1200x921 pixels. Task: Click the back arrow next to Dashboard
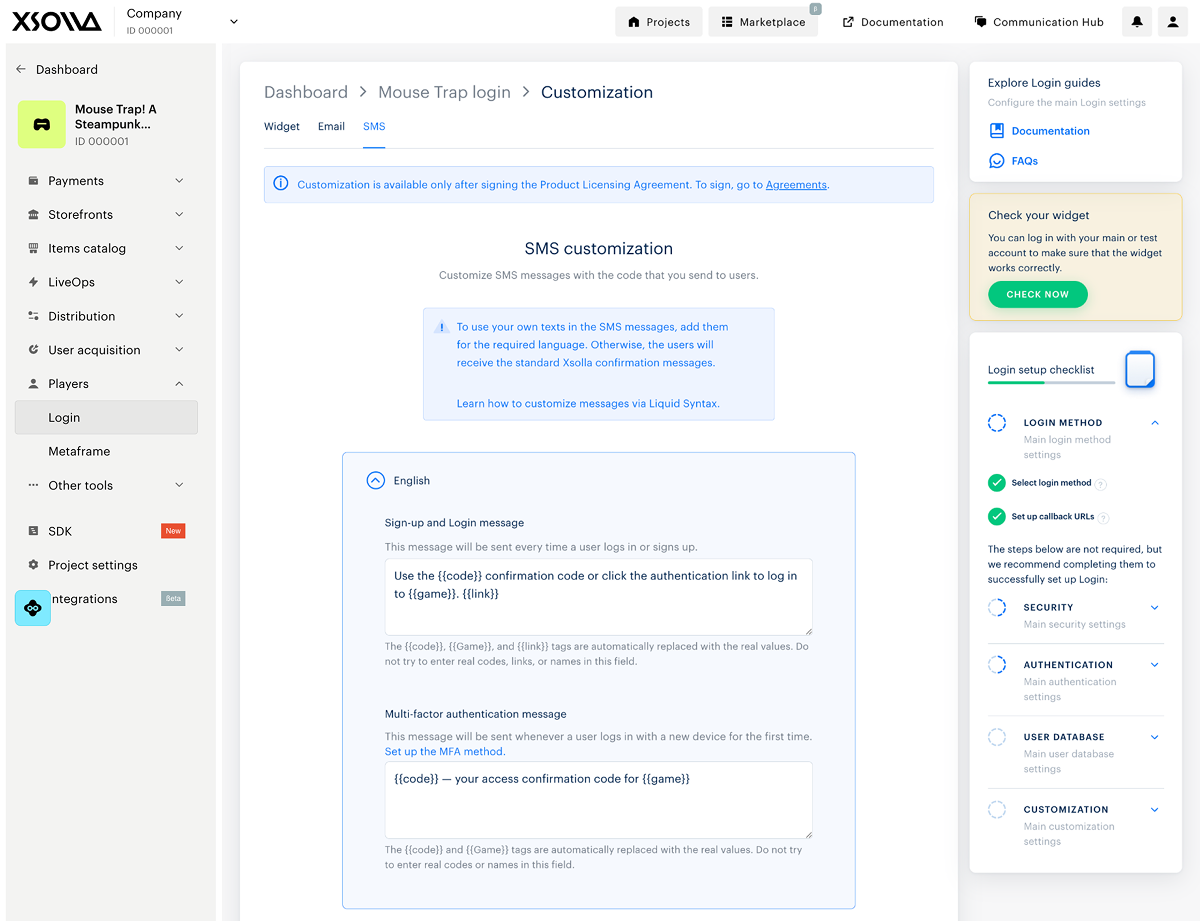(21, 70)
